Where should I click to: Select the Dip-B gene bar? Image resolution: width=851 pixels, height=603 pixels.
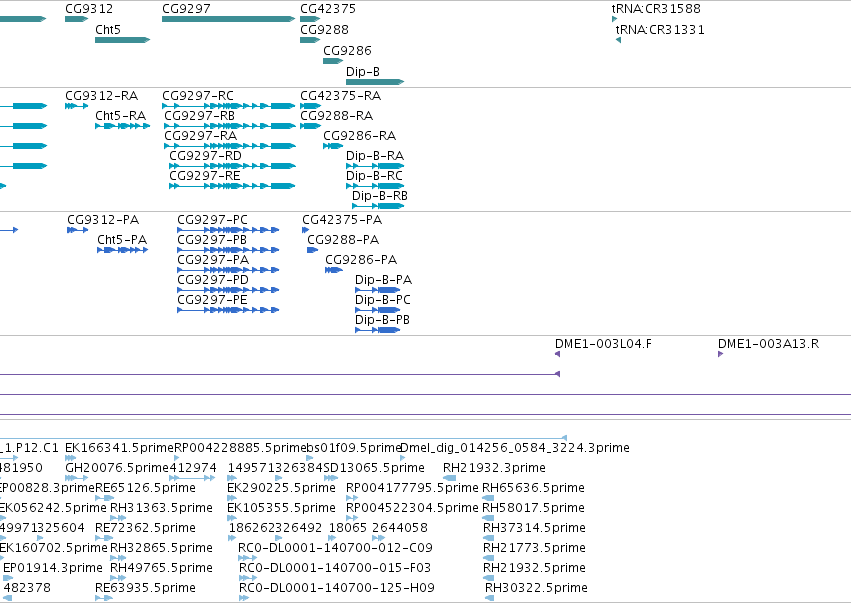375,82
